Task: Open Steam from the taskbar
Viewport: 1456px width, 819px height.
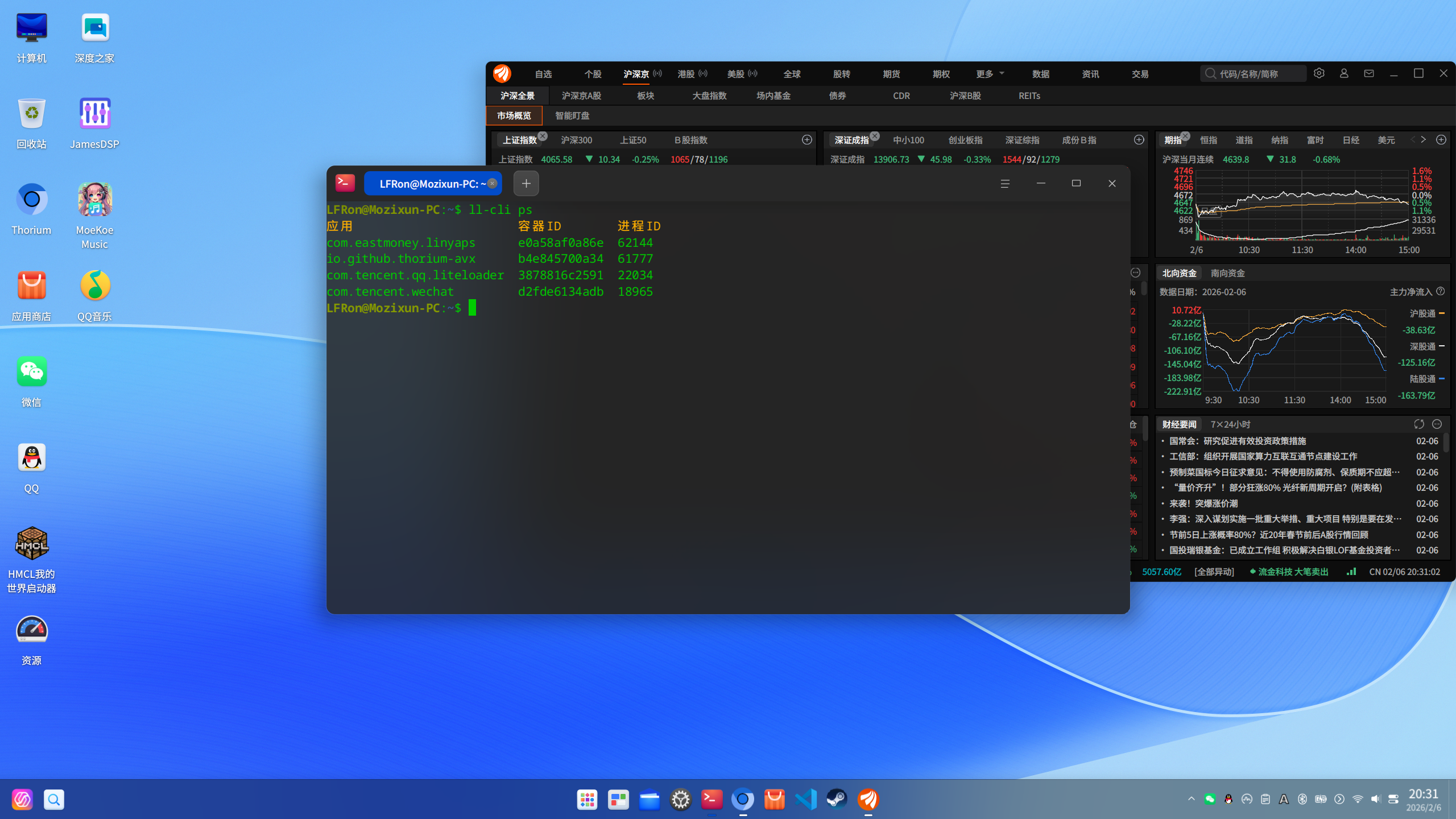Action: pos(837,799)
